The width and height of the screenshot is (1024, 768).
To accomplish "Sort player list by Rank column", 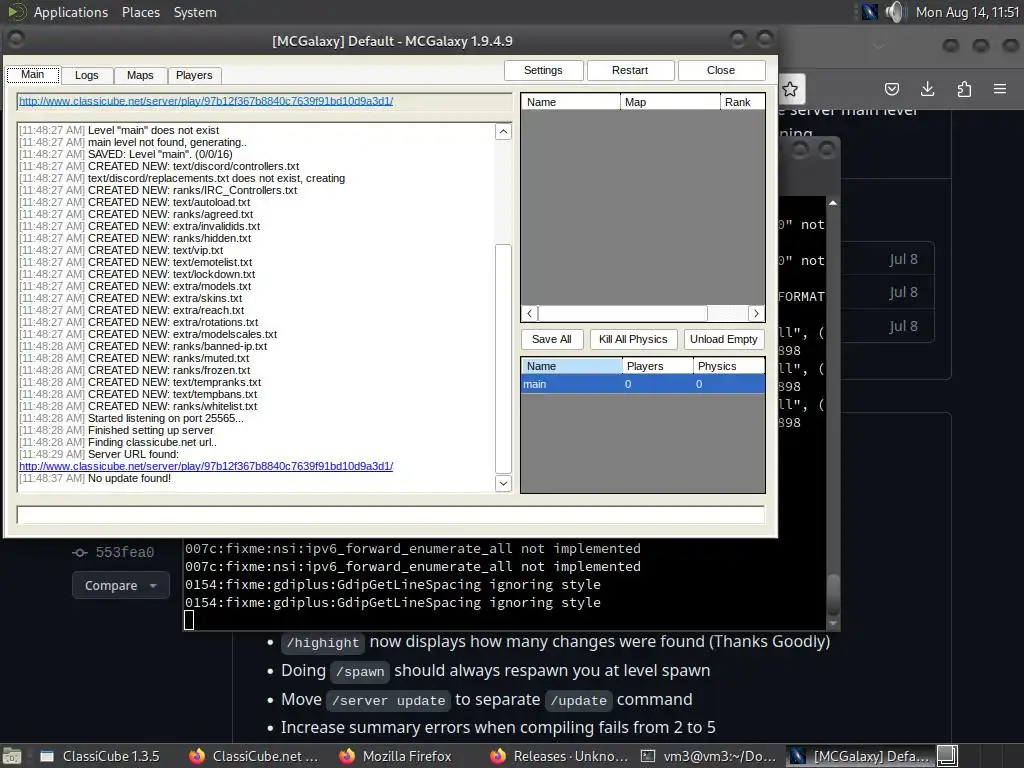I will 743,102.
